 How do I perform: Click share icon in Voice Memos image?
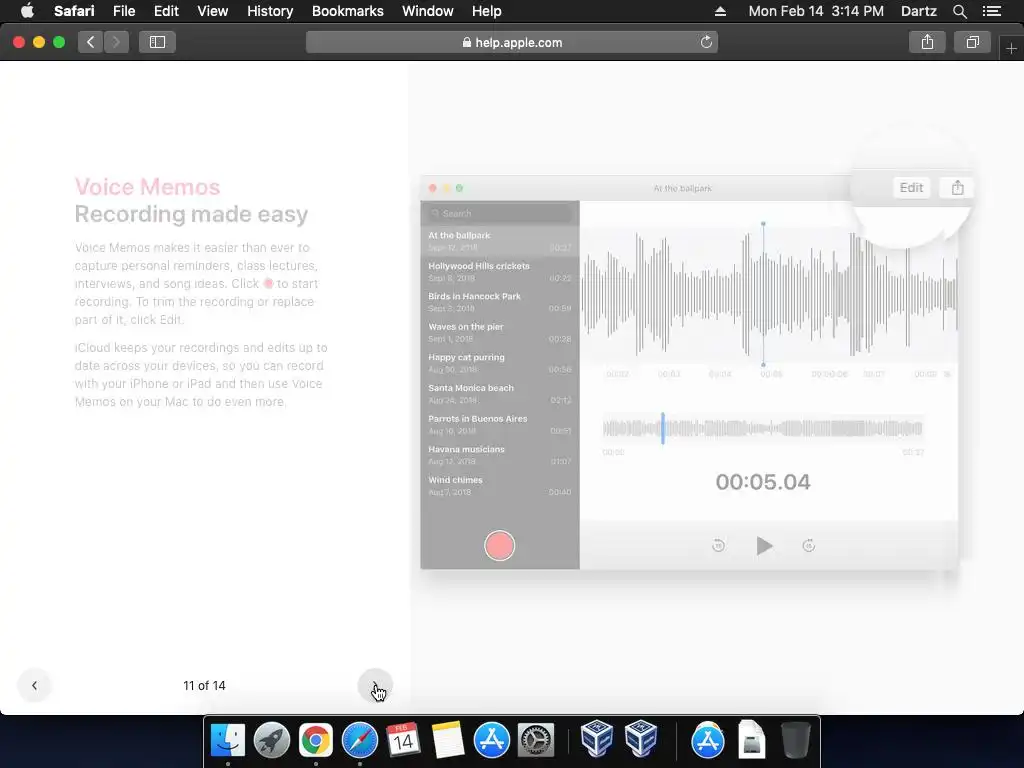tap(957, 188)
